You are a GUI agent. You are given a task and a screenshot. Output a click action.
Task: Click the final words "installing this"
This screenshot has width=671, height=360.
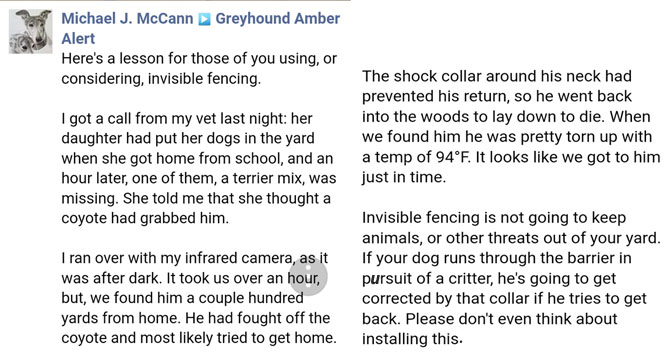pos(411,339)
